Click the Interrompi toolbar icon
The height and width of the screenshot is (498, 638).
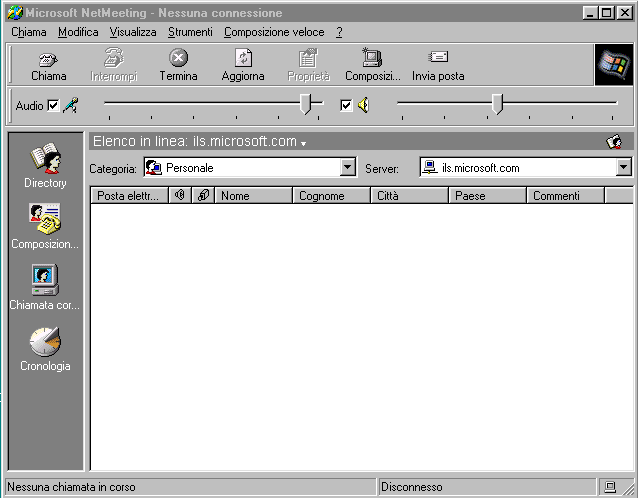114,58
